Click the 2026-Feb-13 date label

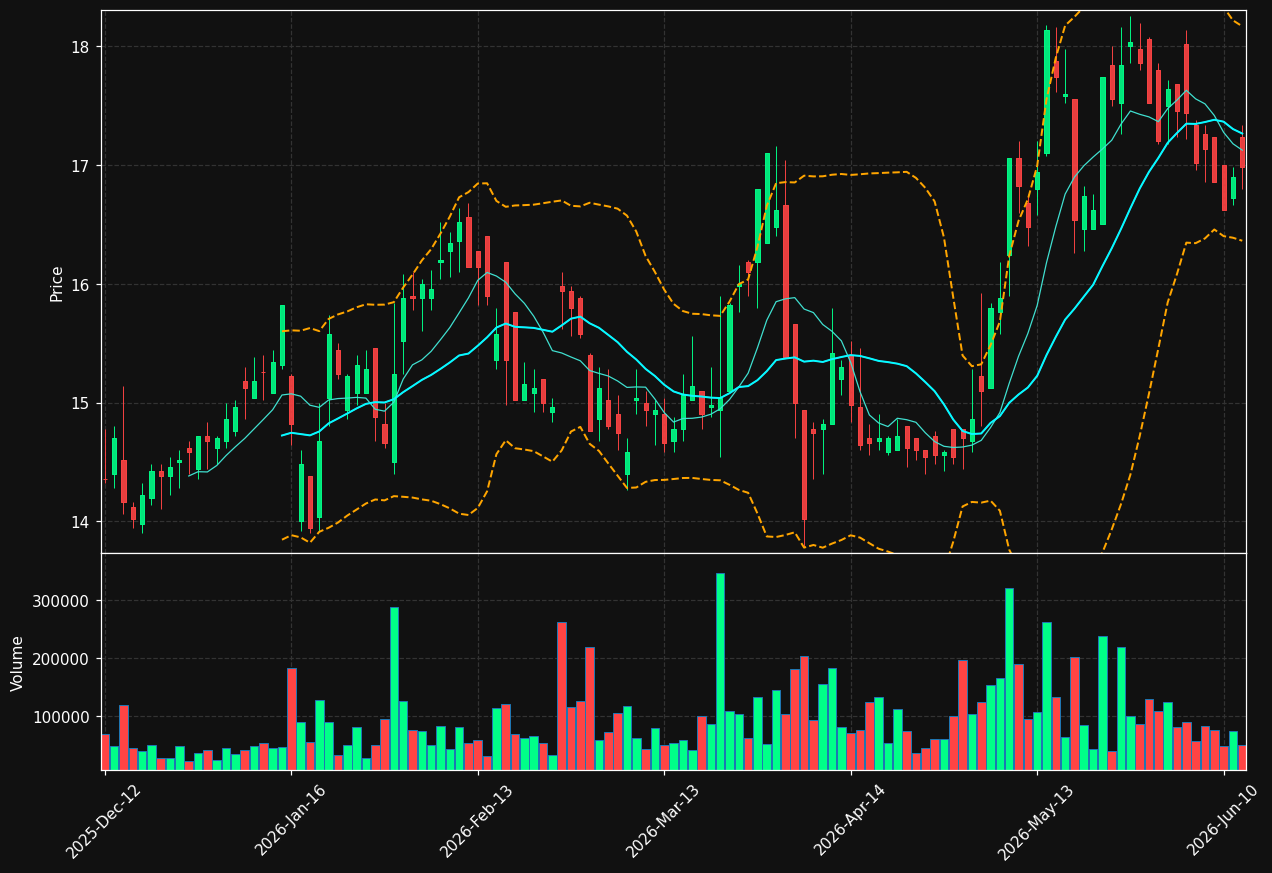click(x=476, y=821)
